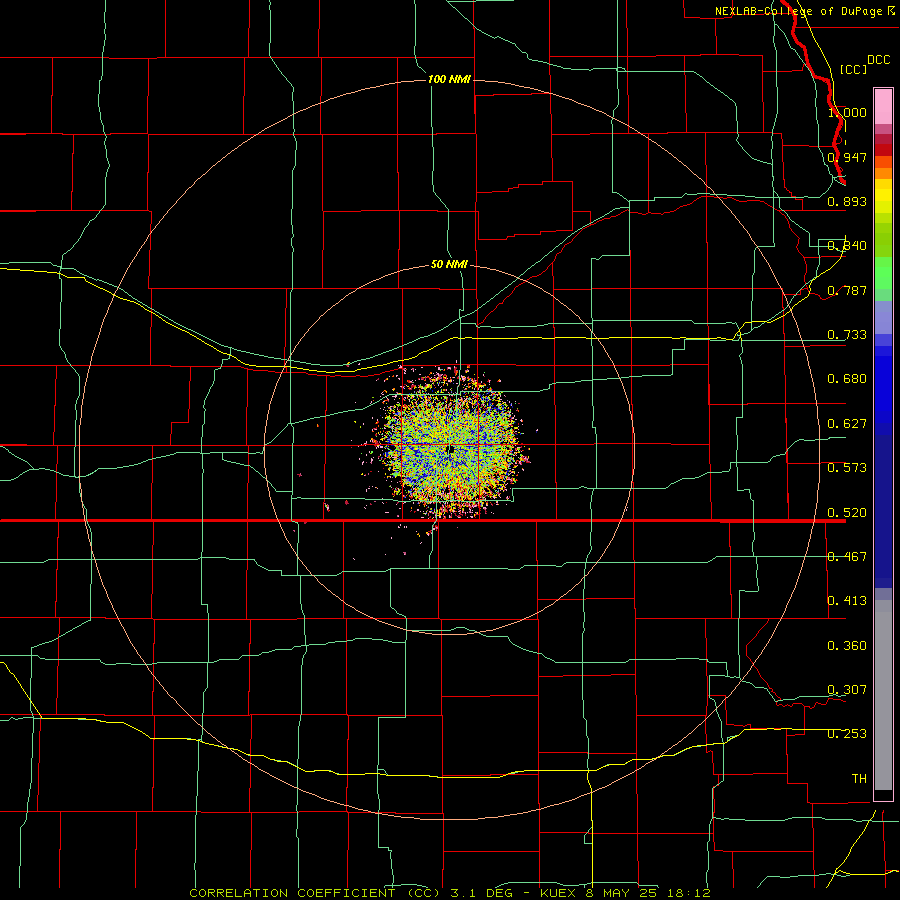Click the 0.840 legend value
Viewport: 900px width, 900px height.
[x=847, y=246]
